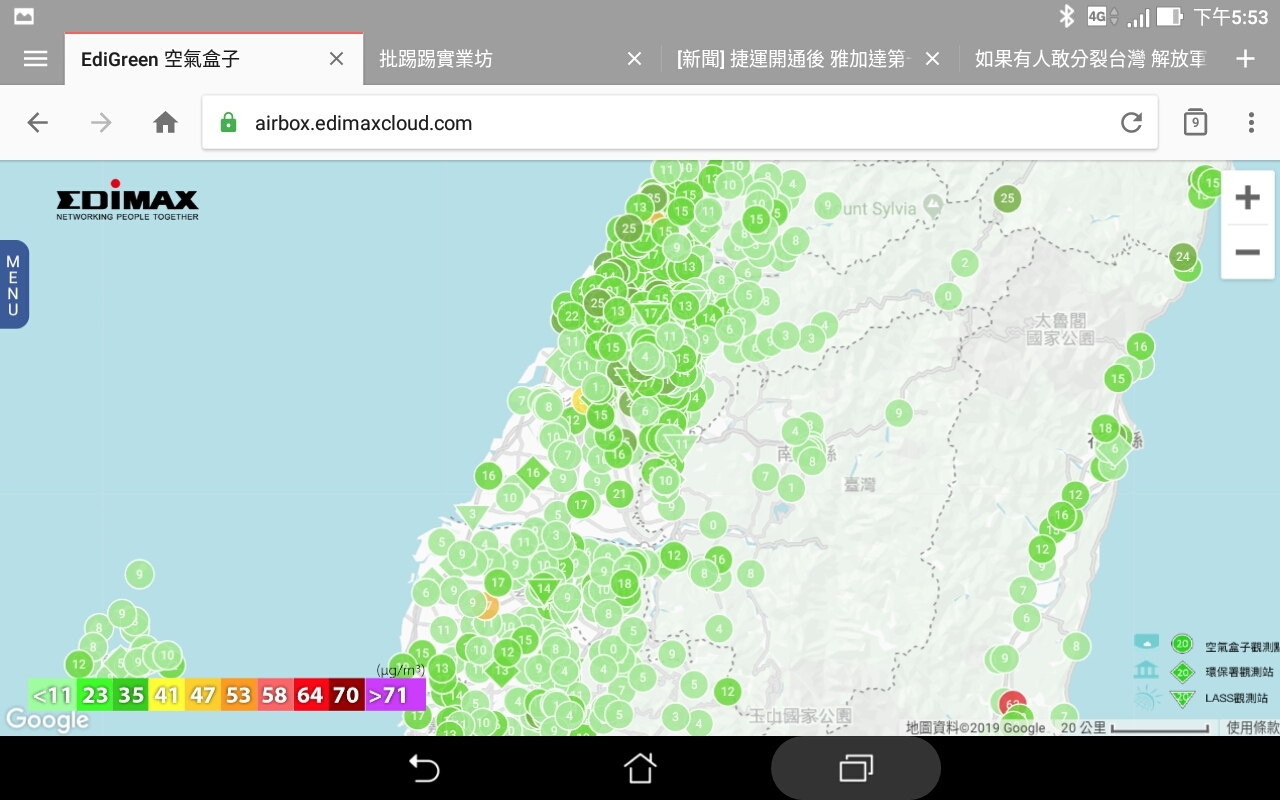Viewport: 1280px width, 800px height.
Task: Click the 64 red legend swatch
Action: click(x=311, y=695)
